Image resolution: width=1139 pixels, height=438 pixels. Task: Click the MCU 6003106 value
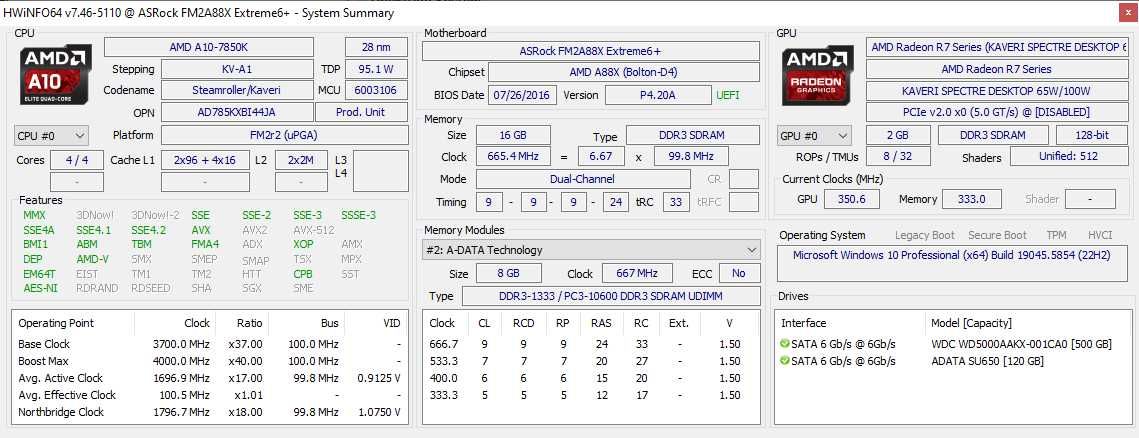pos(376,90)
